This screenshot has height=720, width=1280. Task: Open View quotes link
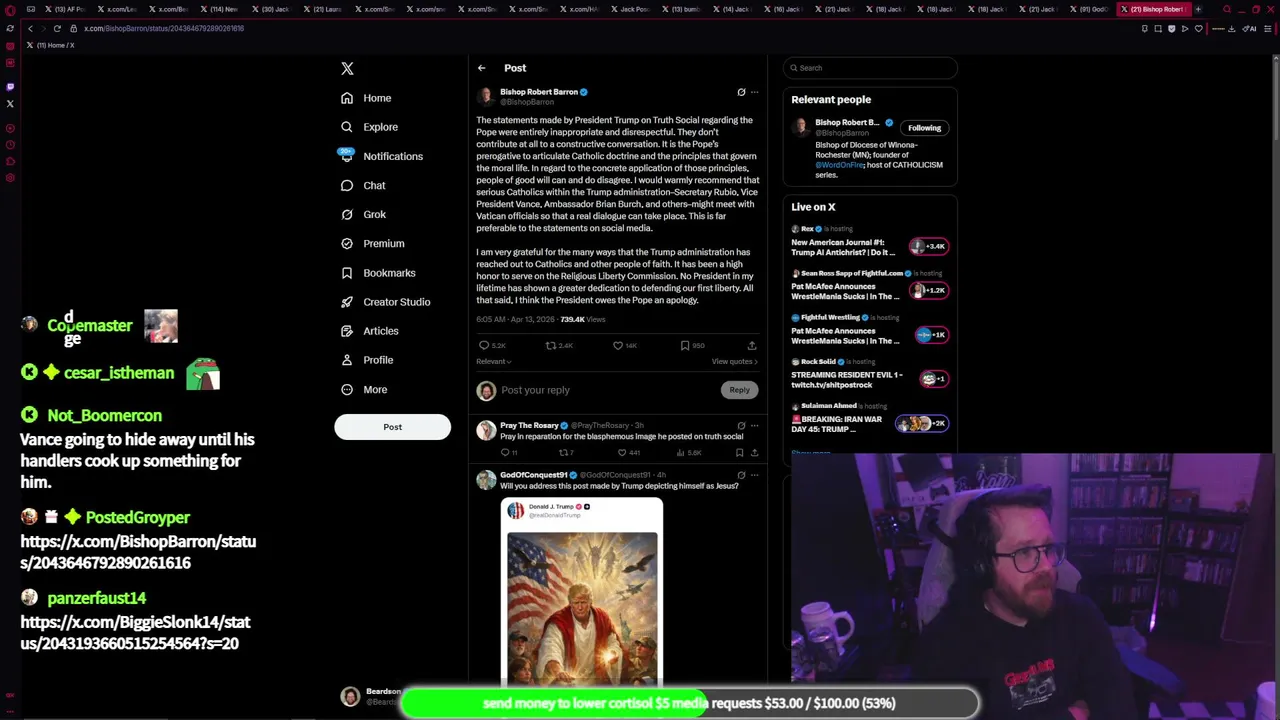[x=735, y=362]
